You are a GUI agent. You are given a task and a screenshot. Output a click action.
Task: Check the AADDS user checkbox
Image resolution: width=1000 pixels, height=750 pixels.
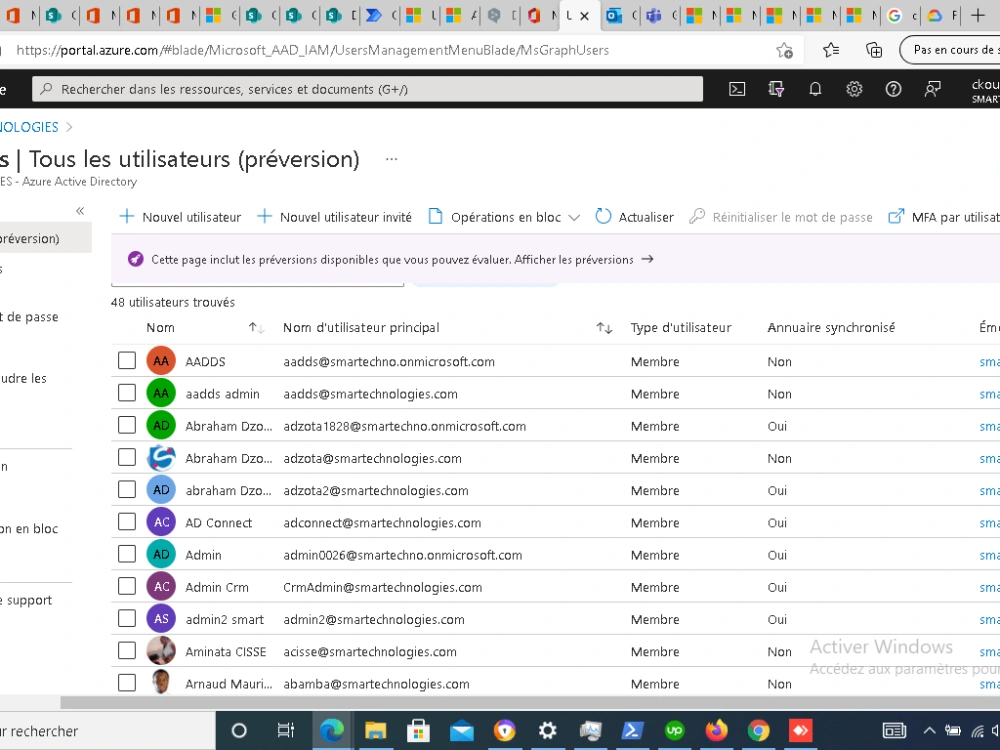[x=127, y=360]
